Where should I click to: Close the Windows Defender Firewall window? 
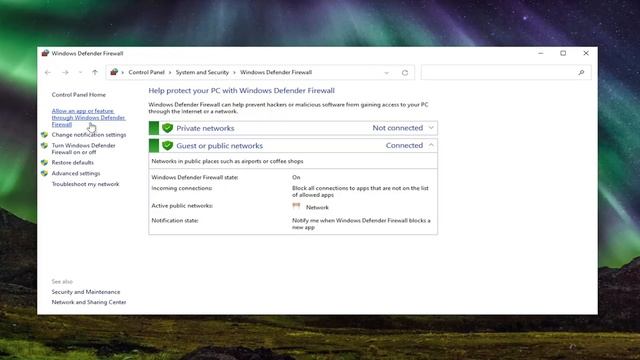click(x=586, y=53)
